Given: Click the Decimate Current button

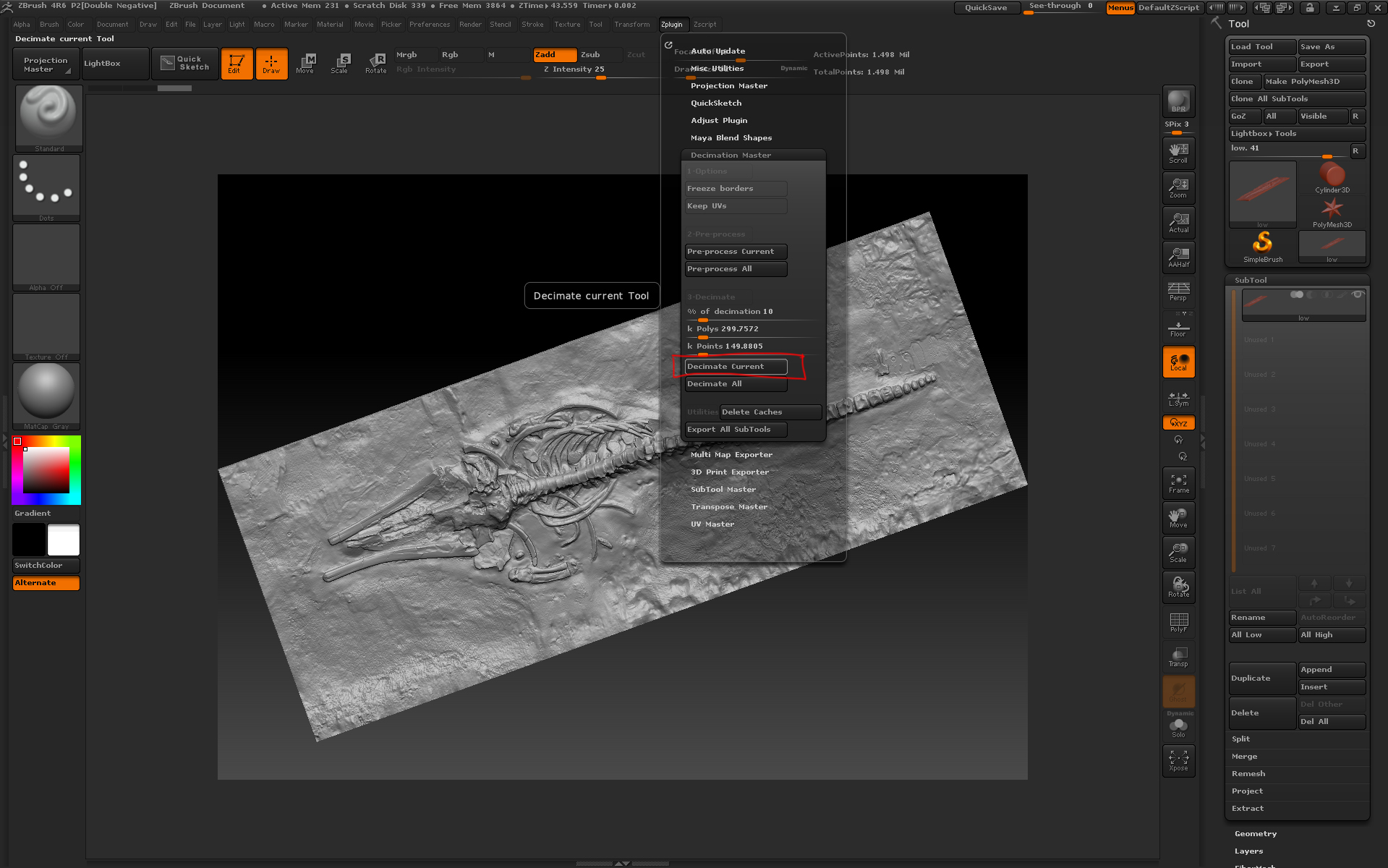Looking at the screenshot, I should [x=736, y=367].
